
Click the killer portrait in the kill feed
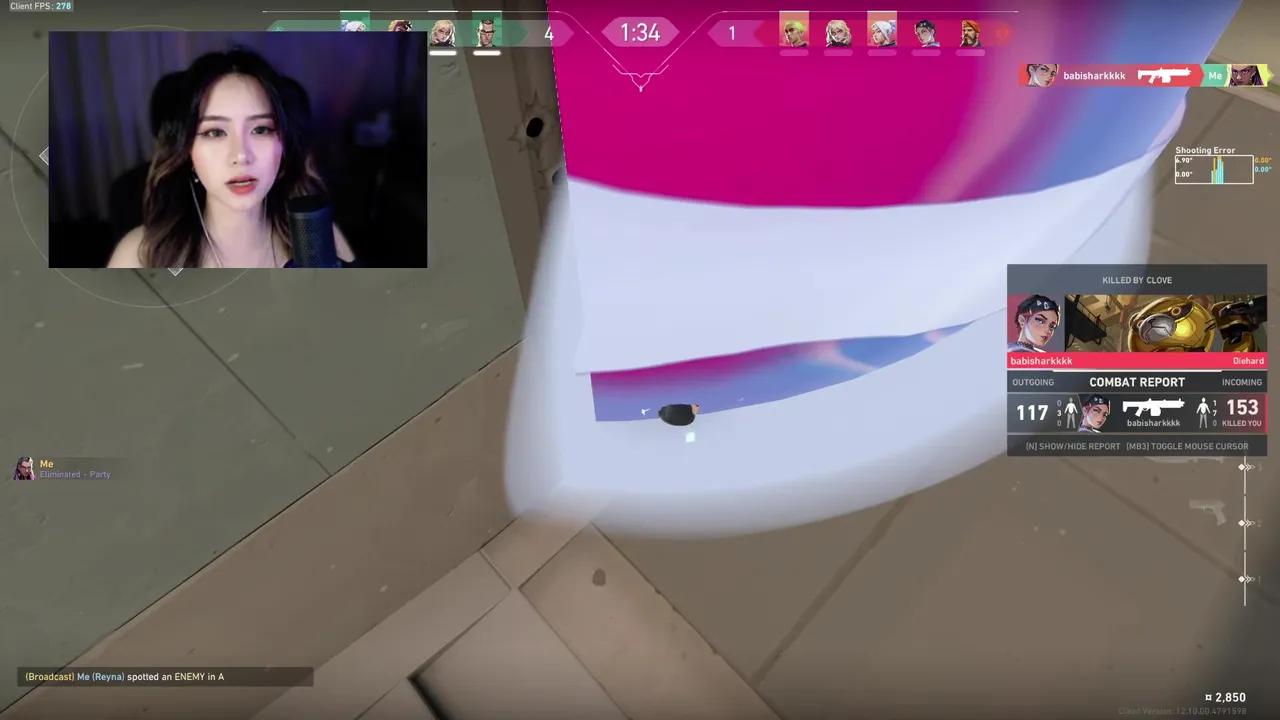click(1040, 75)
